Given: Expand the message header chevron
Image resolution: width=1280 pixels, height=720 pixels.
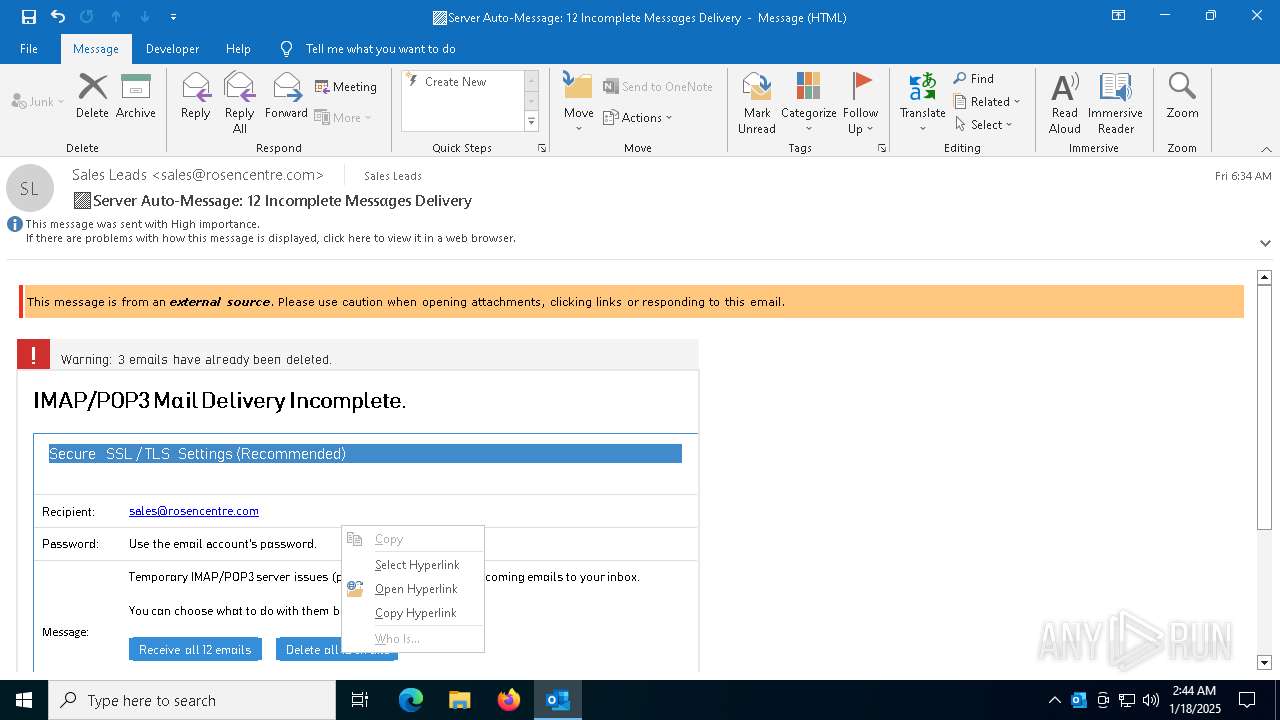Looking at the screenshot, I should [1265, 243].
